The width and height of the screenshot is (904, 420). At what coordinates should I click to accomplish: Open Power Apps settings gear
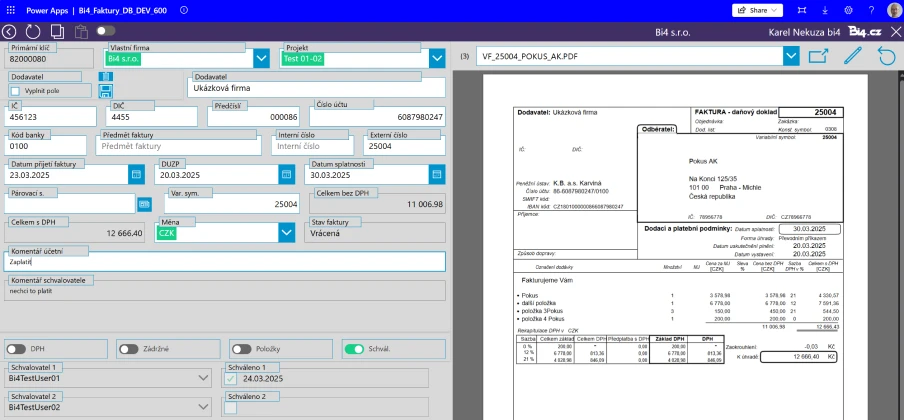[849, 10]
